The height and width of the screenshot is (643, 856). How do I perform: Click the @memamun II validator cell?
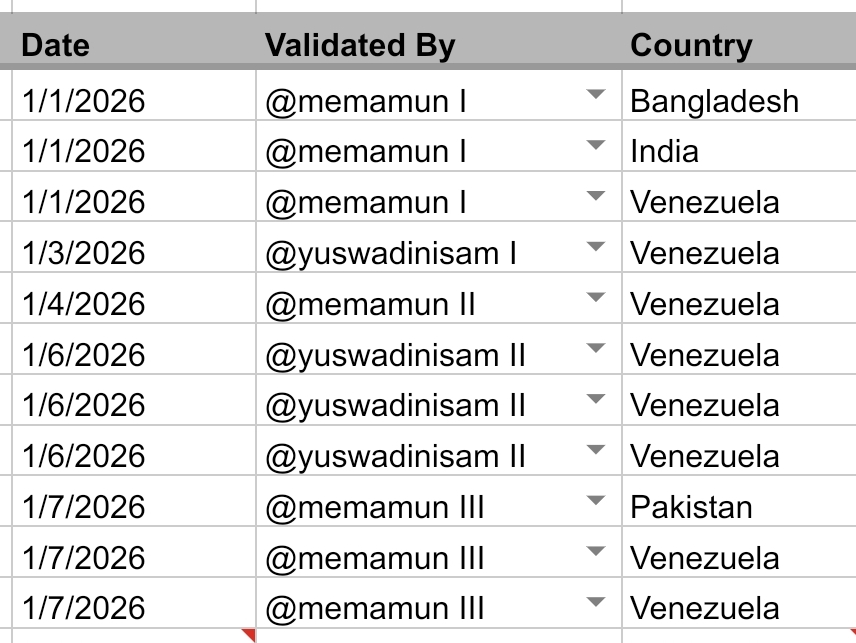439,298
